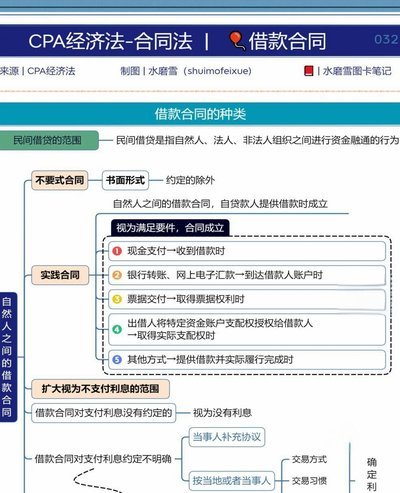Select the 民间借贷的范围 green node
The width and height of the screenshot is (400, 493).
[49, 140]
